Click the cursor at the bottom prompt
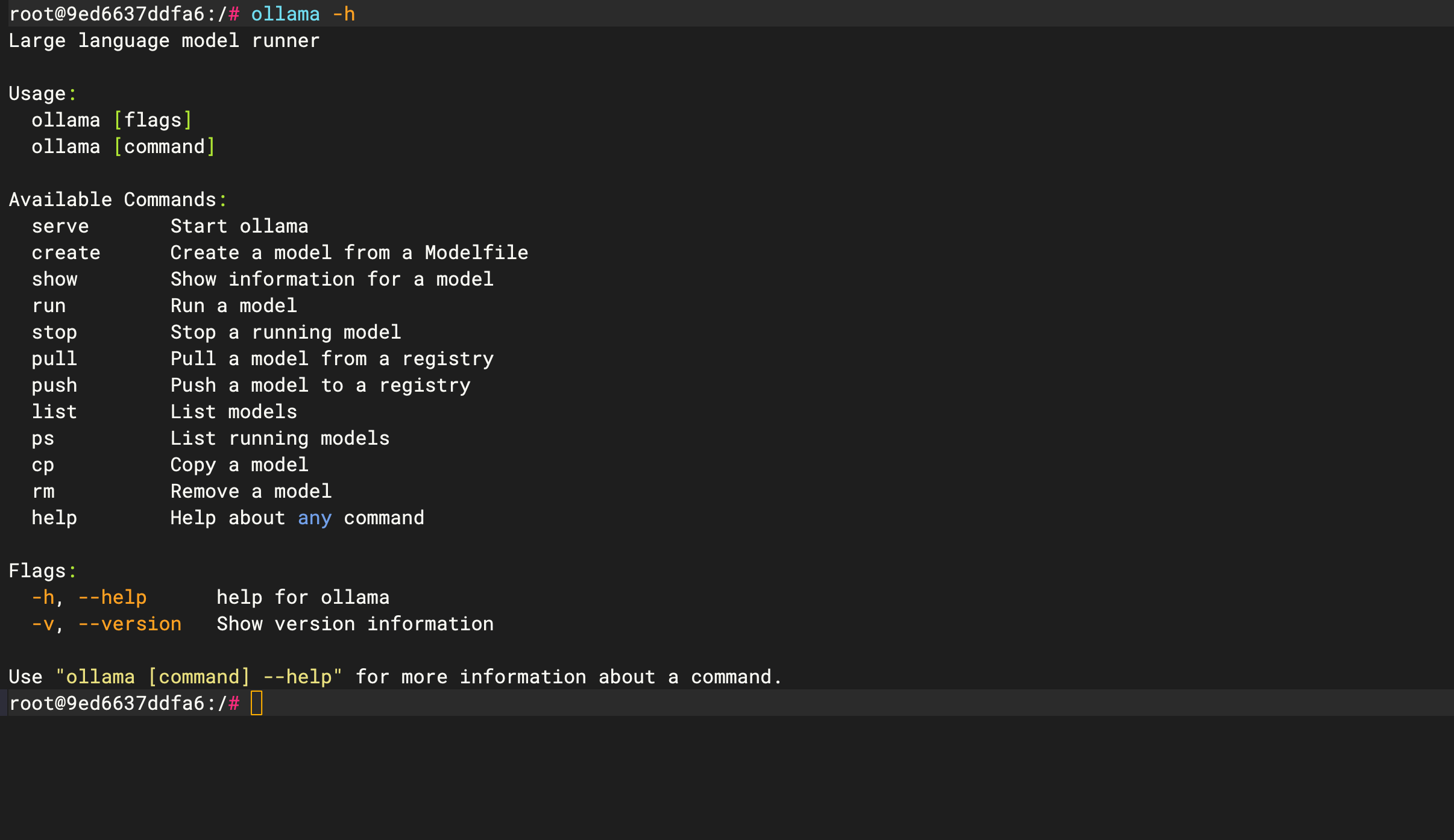This screenshot has width=1454, height=840. 257,703
